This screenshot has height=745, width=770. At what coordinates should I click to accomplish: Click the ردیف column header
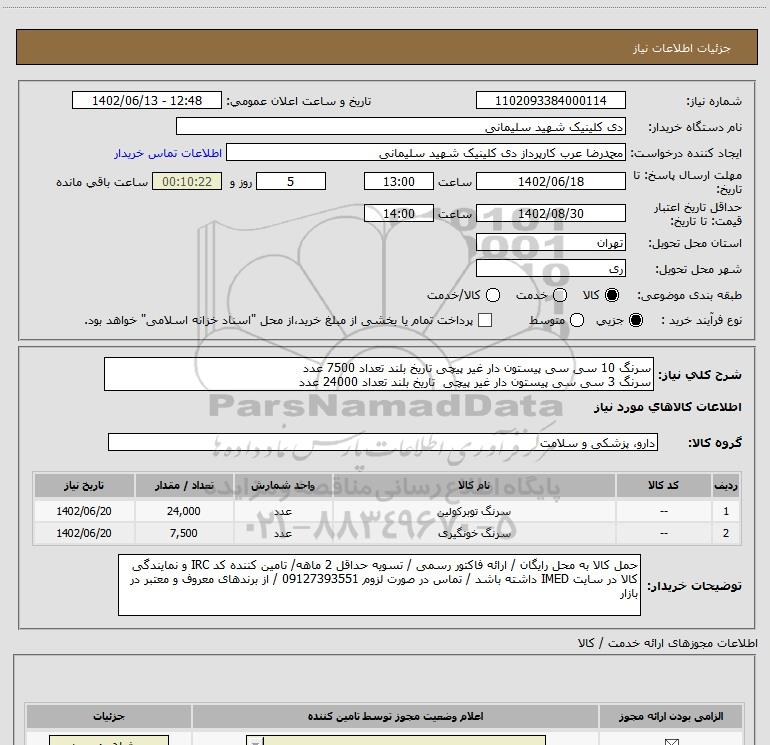[726, 485]
